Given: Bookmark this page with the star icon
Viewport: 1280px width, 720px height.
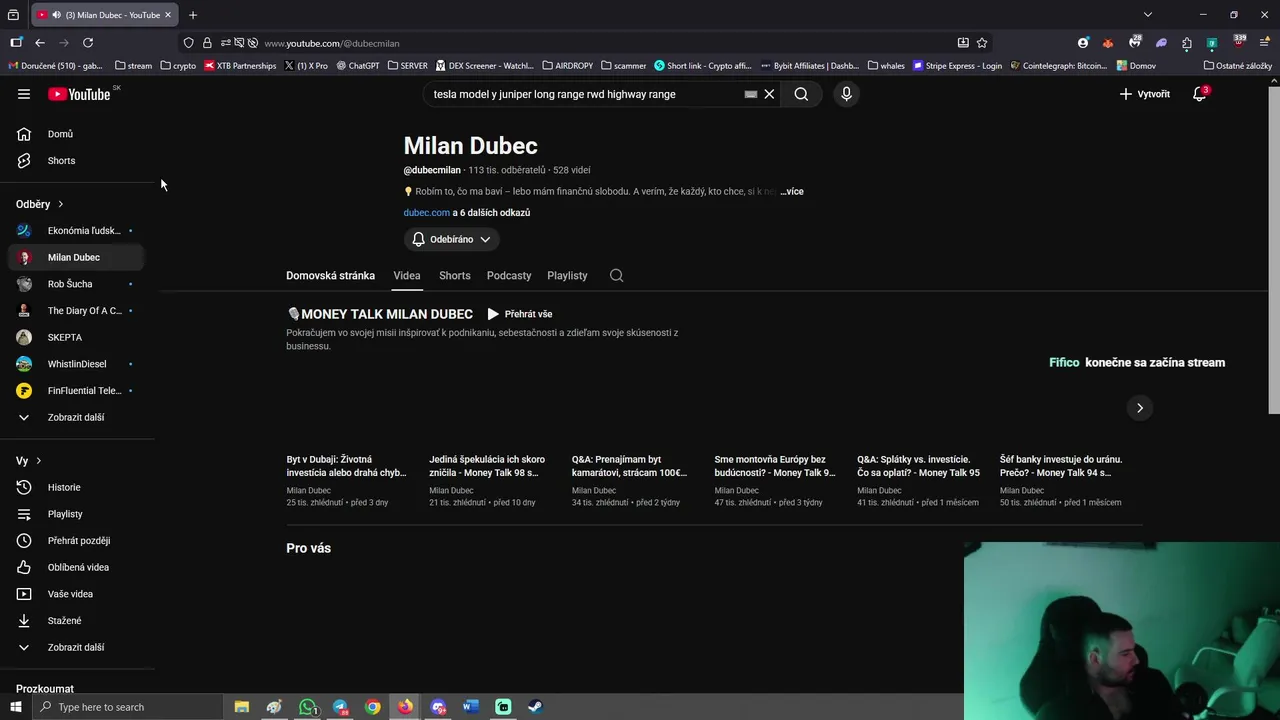Looking at the screenshot, I should pyautogui.click(x=982, y=43).
